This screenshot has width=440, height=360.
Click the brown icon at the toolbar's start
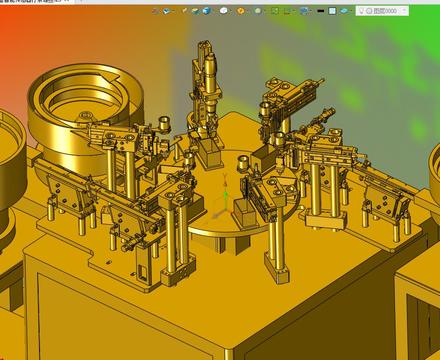pyautogui.click(x=155, y=11)
